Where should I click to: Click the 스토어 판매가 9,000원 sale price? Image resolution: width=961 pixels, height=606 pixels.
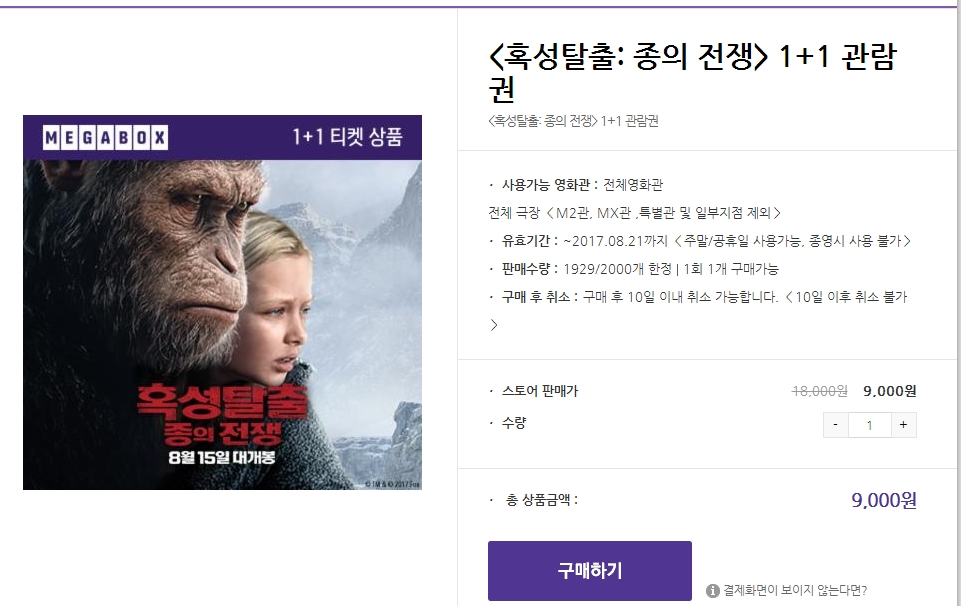[890, 391]
